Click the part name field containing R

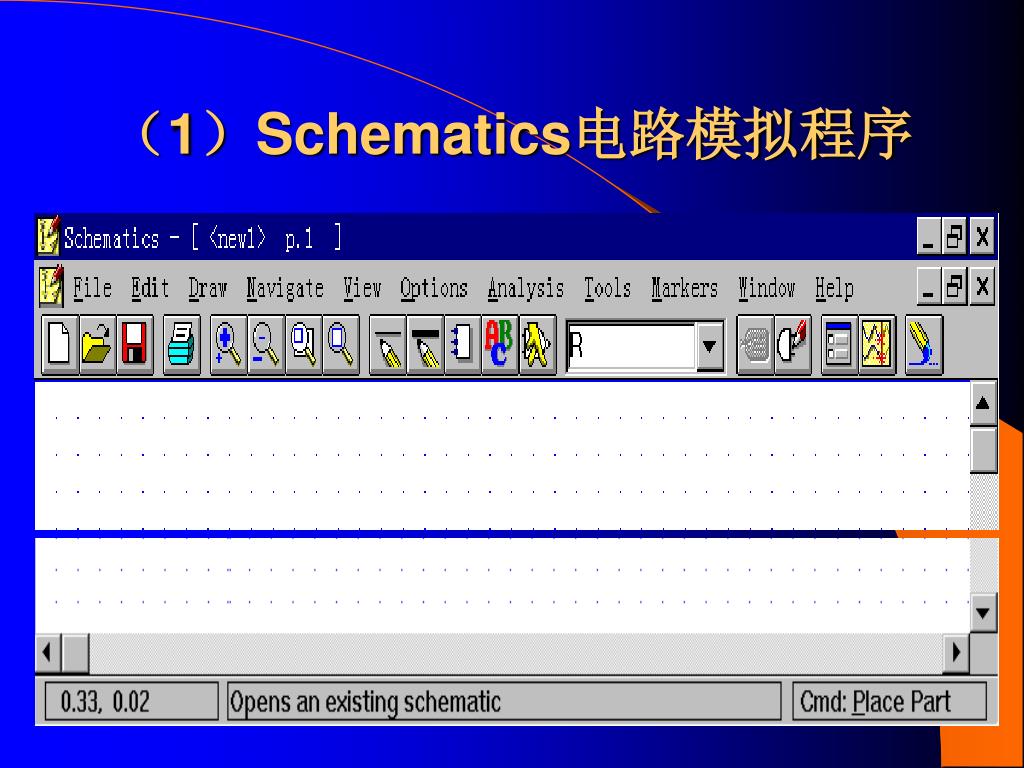[631, 345]
